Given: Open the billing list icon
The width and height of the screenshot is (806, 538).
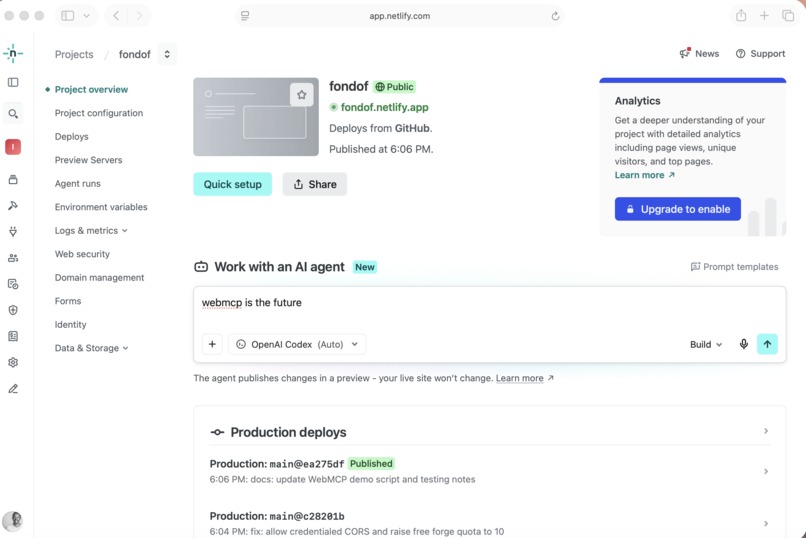Looking at the screenshot, I should coord(13,336).
